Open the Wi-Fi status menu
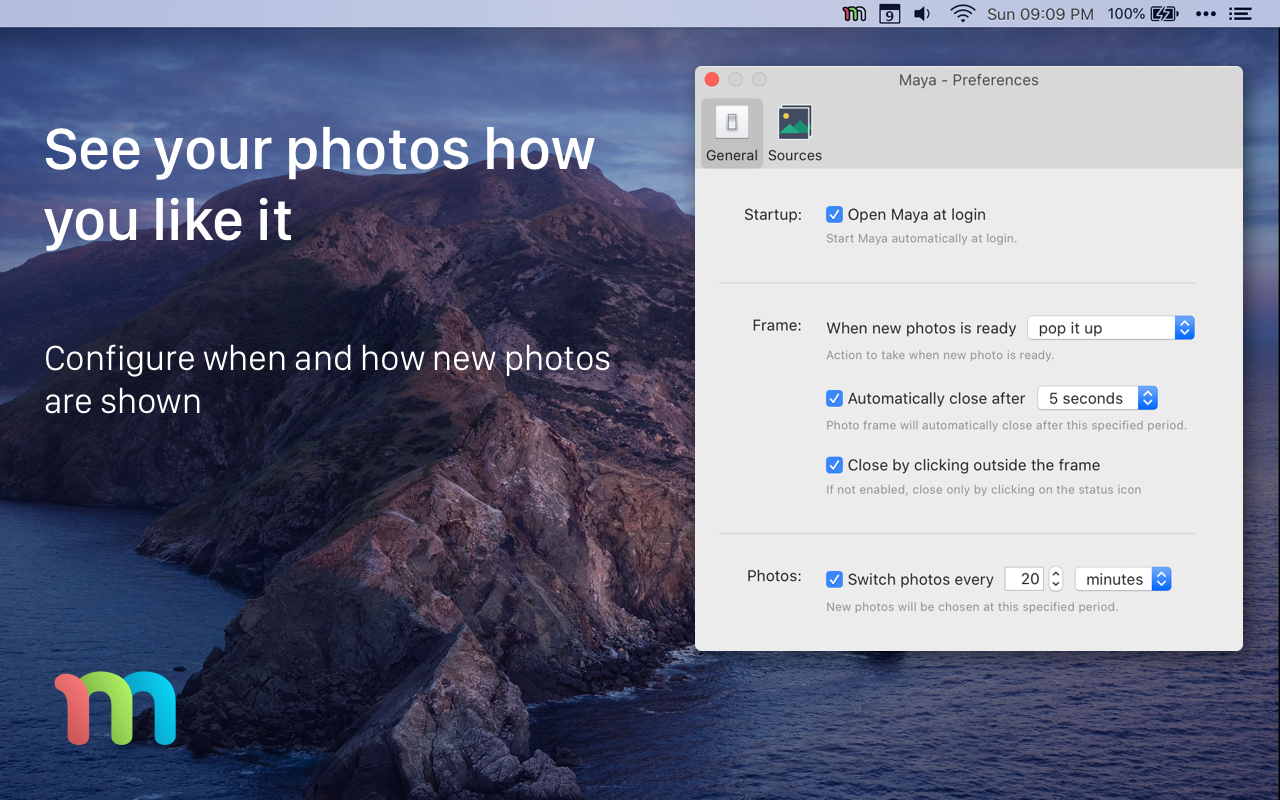Viewport: 1280px width, 800px height. point(962,14)
